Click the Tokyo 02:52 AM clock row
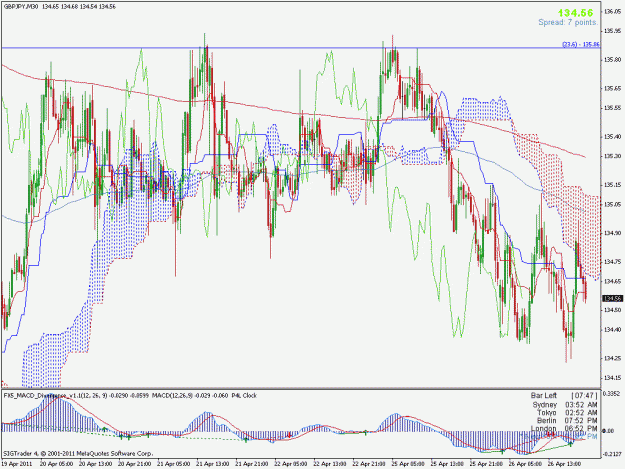 click(567, 412)
